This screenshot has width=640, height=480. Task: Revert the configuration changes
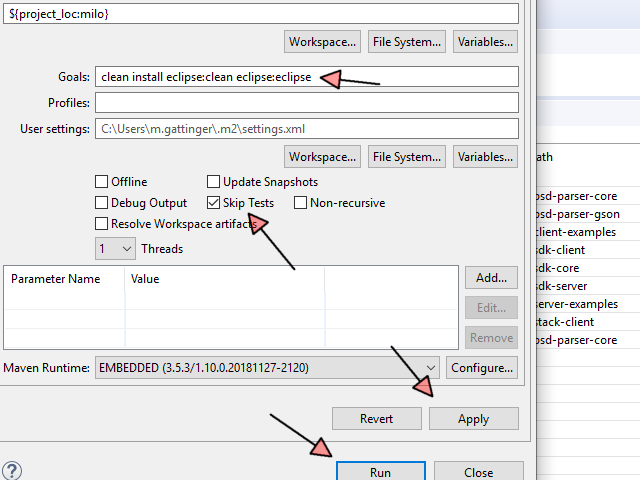[x=376, y=418]
